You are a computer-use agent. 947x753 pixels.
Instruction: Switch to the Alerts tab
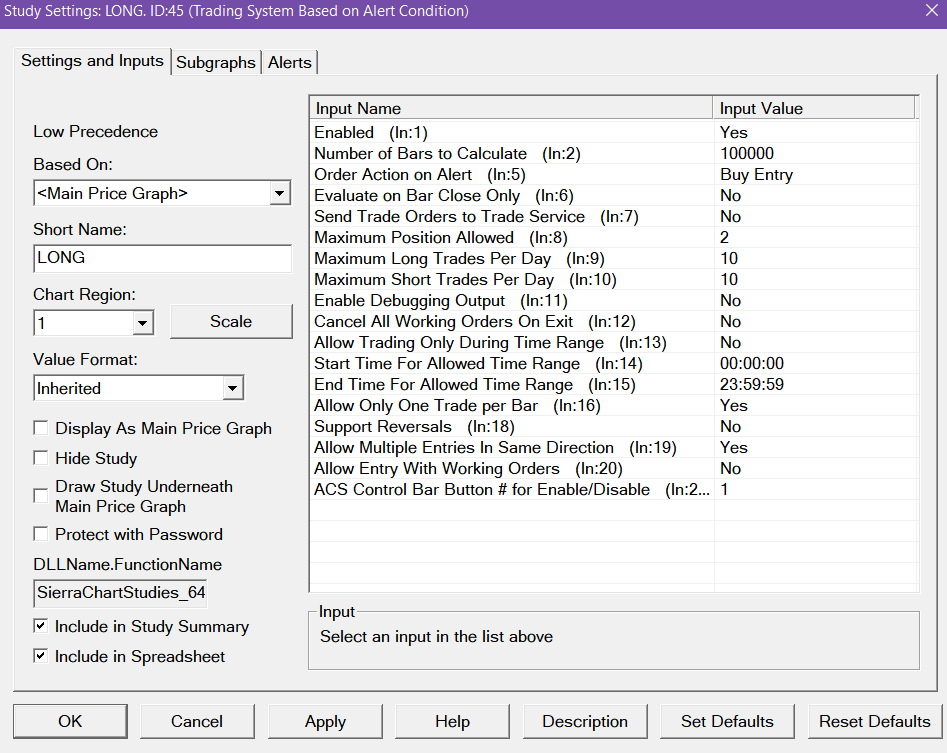(x=290, y=62)
